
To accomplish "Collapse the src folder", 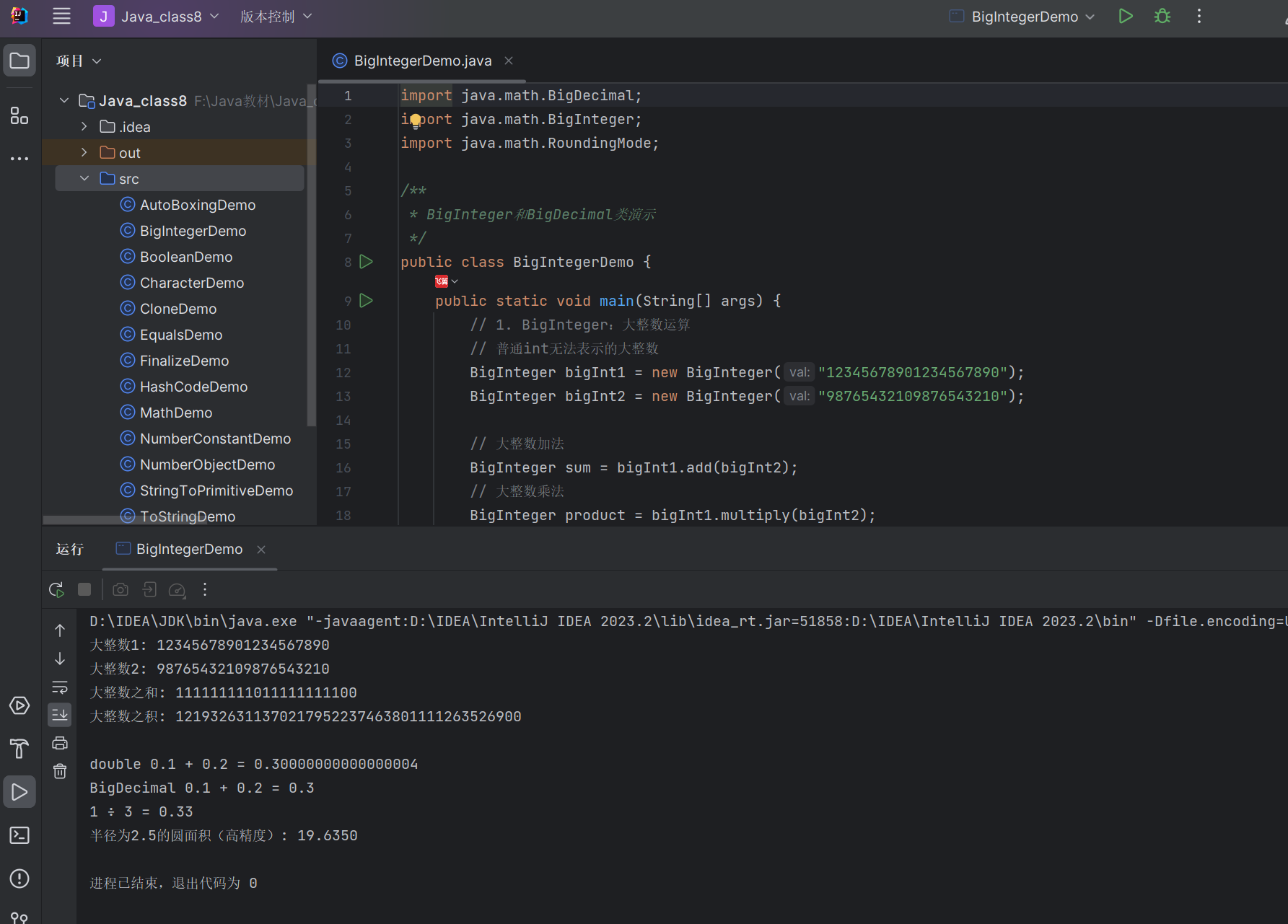I will pyautogui.click(x=84, y=179).
